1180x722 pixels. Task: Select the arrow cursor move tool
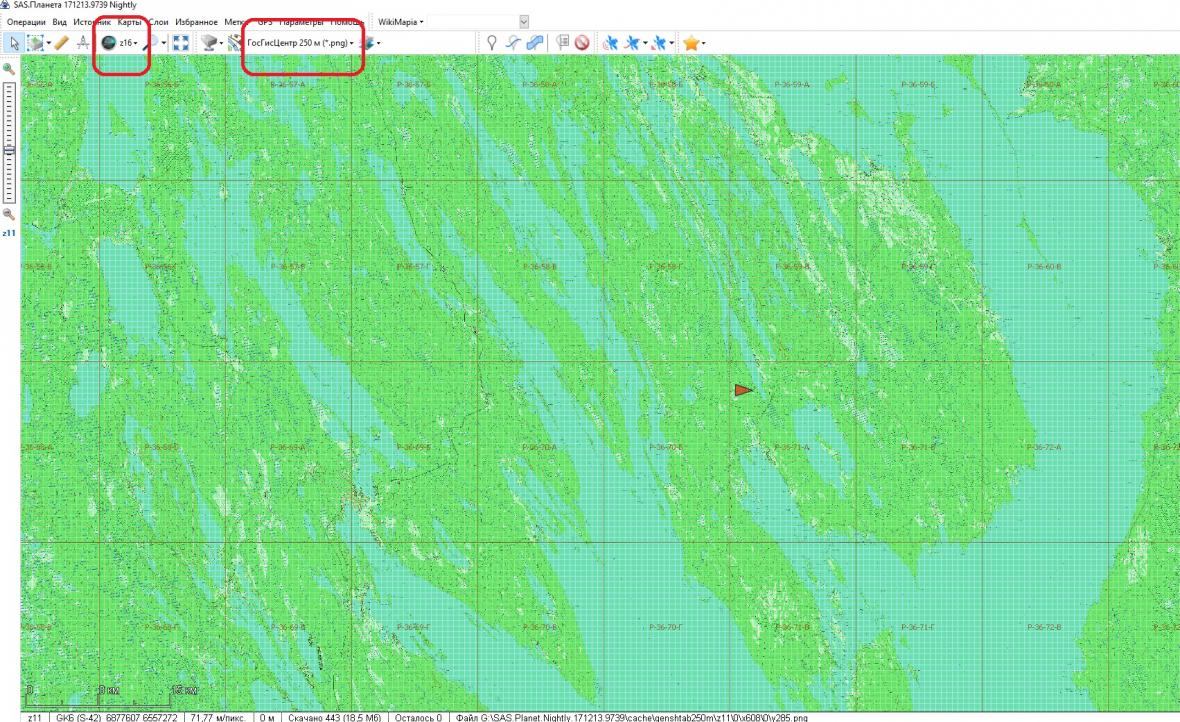click(15, 43)
